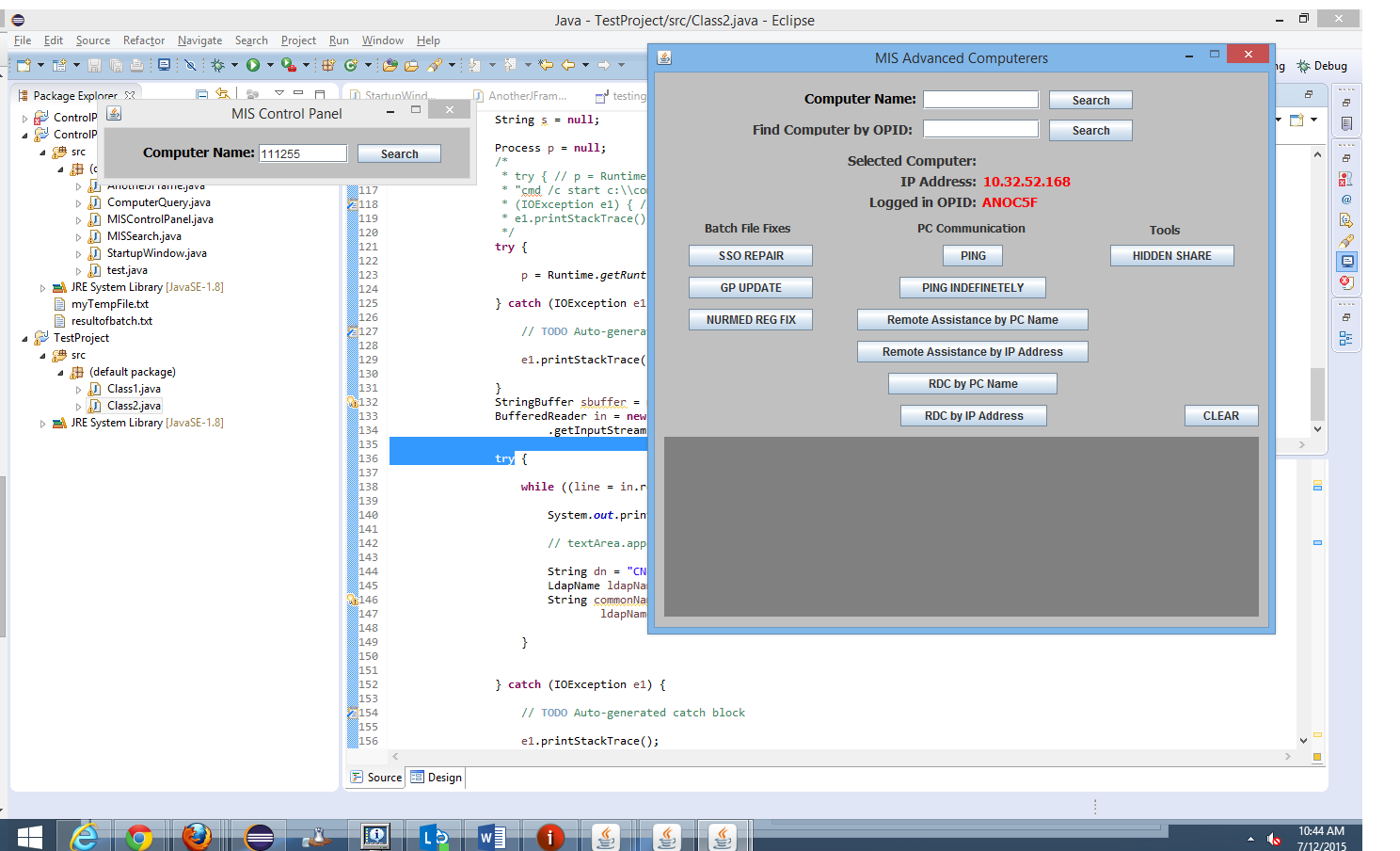Click the New Java Class icon
This screenshot has height=851, width=1400.
pyautogui.click(x=350, y=65)
